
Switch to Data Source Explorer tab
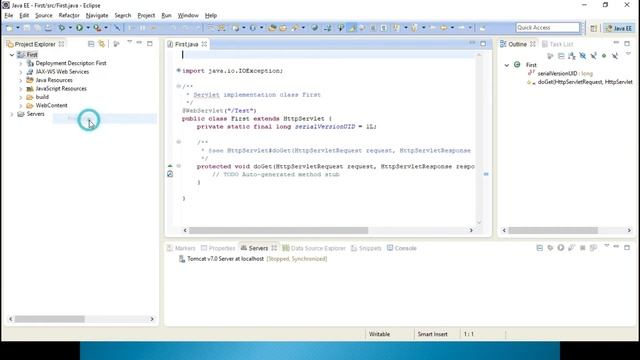(314, 248)
